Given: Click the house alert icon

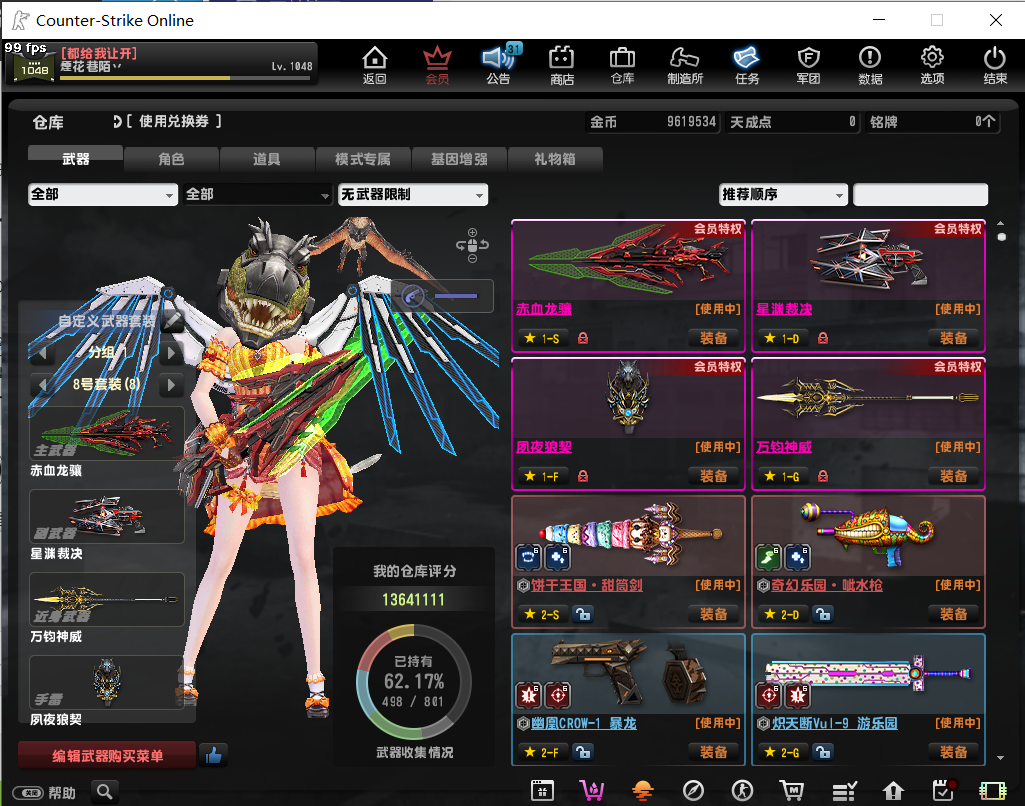Looking at the screenshot, I should [x=893, y=791].
